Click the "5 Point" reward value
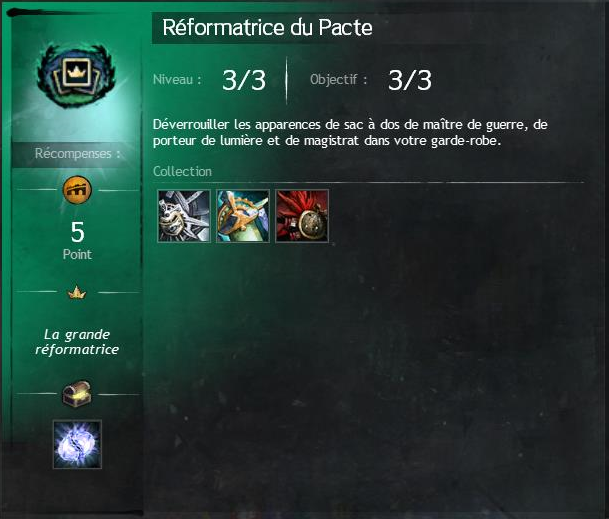This screenshot has height=519, width=609. [x=77, y=241]
